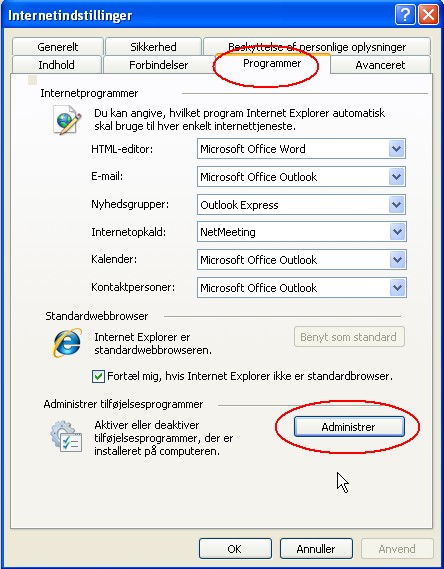Screen dimensions: 444x569
Task: Click the Annuller button
Action: (316, 549)
